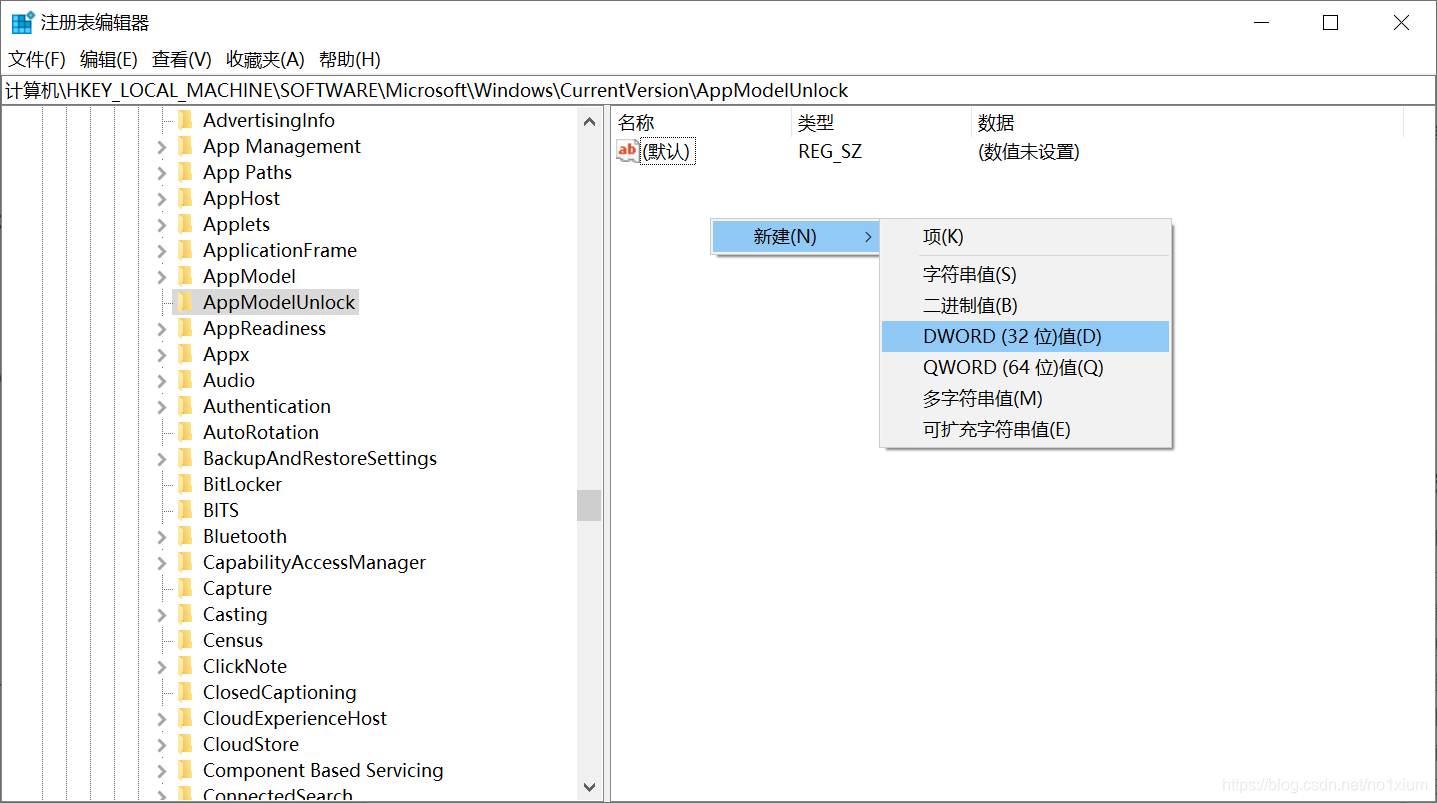Click the REG_SZ type cell

pos(830,152)
